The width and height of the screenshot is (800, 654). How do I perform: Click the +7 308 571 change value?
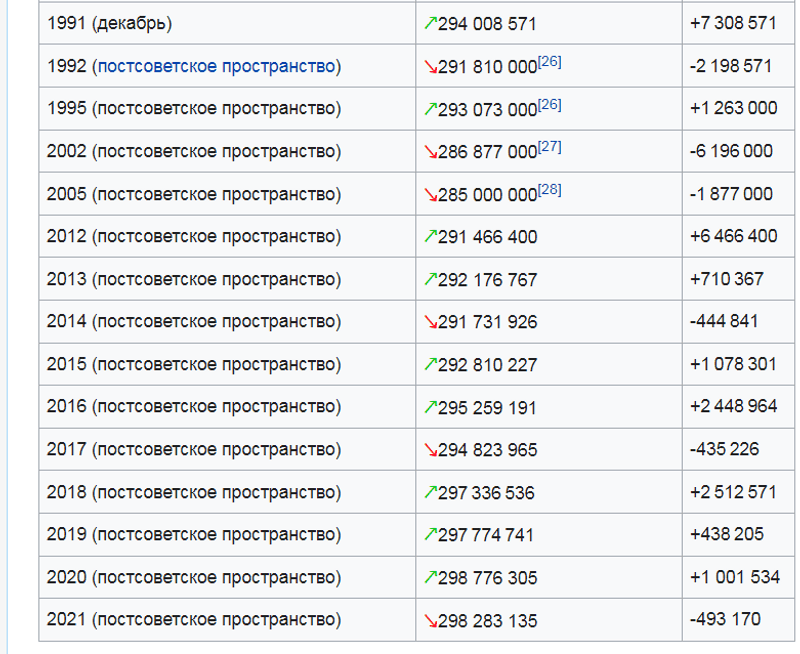click(733, 23)
